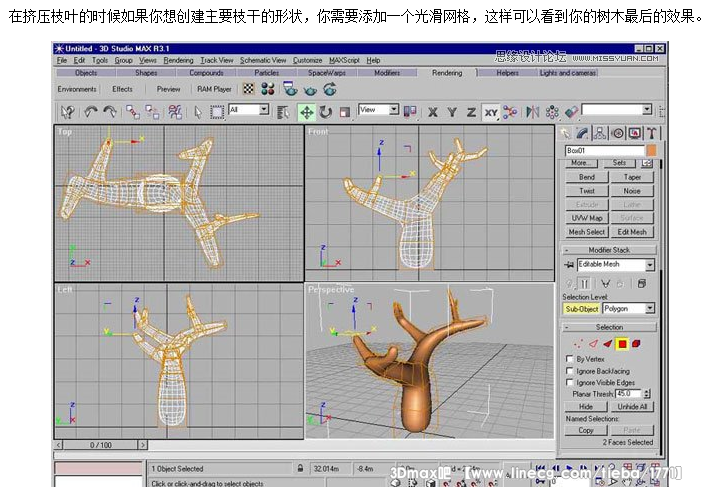Restrict transform to Y axis
The width and height of the screenshot is (711, 490).
(x=452, y=112)
